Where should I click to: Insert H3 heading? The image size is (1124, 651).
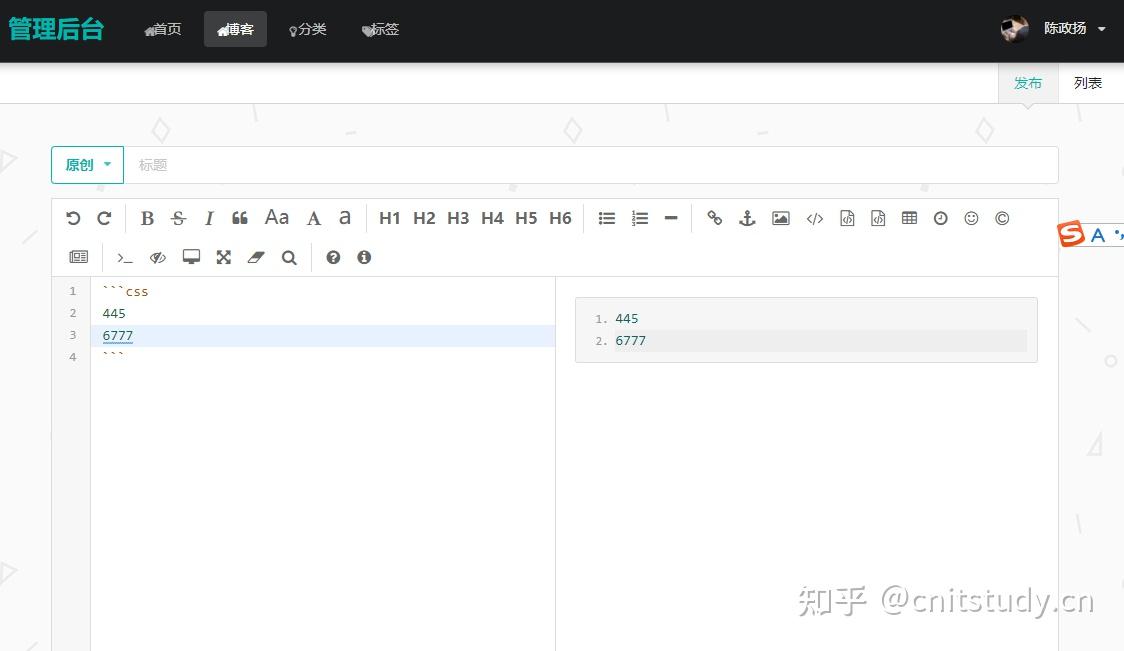(458, 218)
